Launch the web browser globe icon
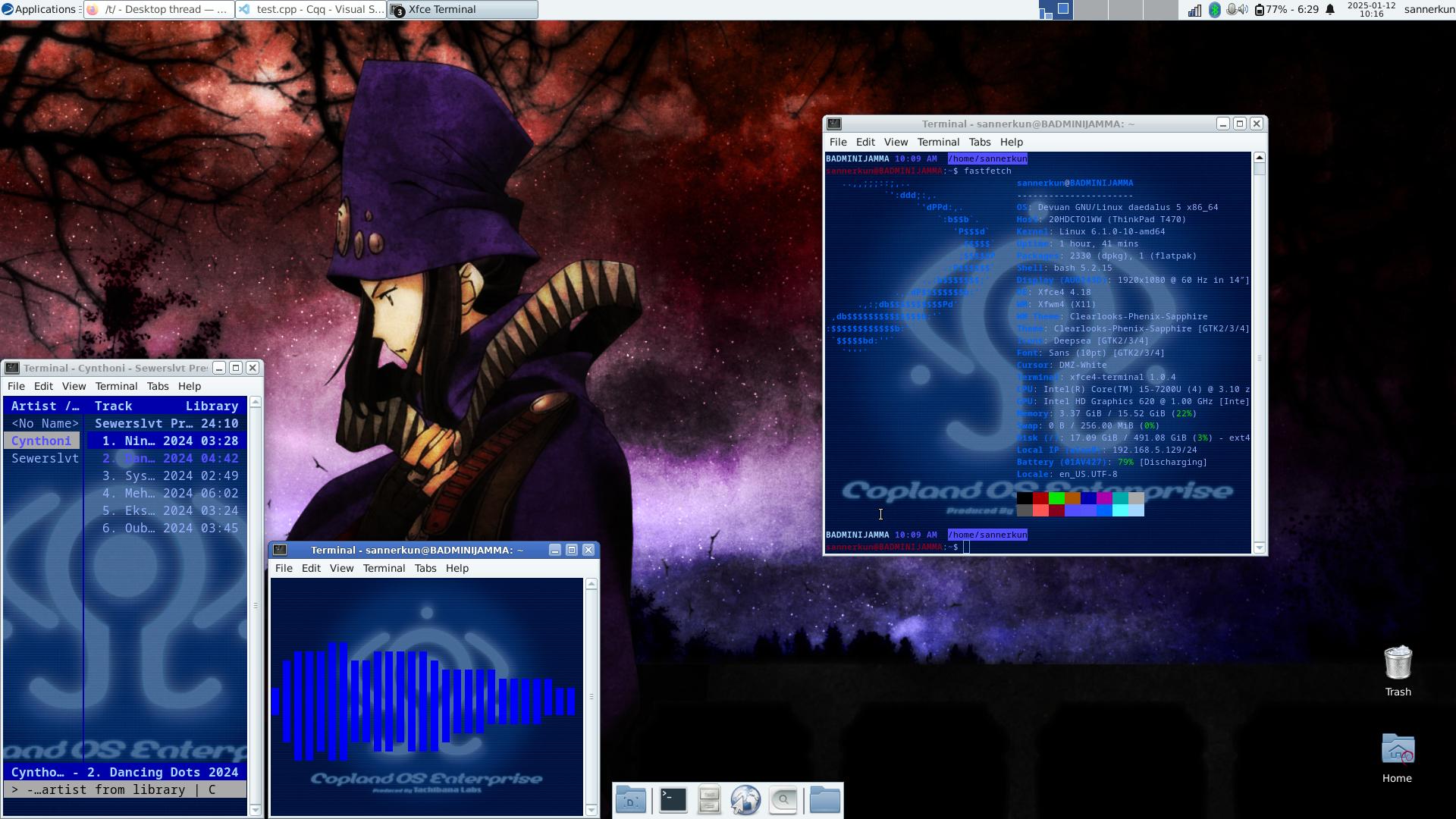Image resolution: width=1456 pixels, height=819 pixels. click(745, 800)
